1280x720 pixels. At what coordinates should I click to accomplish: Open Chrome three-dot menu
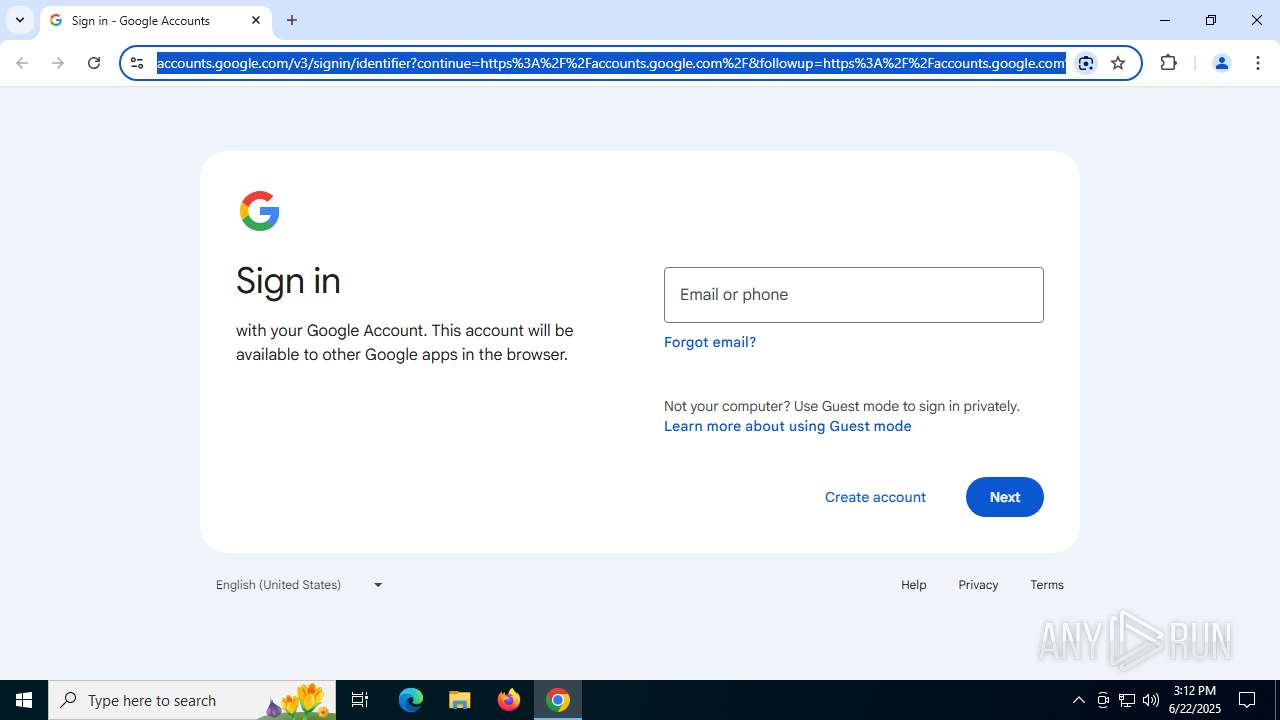tap(1258, 63)
